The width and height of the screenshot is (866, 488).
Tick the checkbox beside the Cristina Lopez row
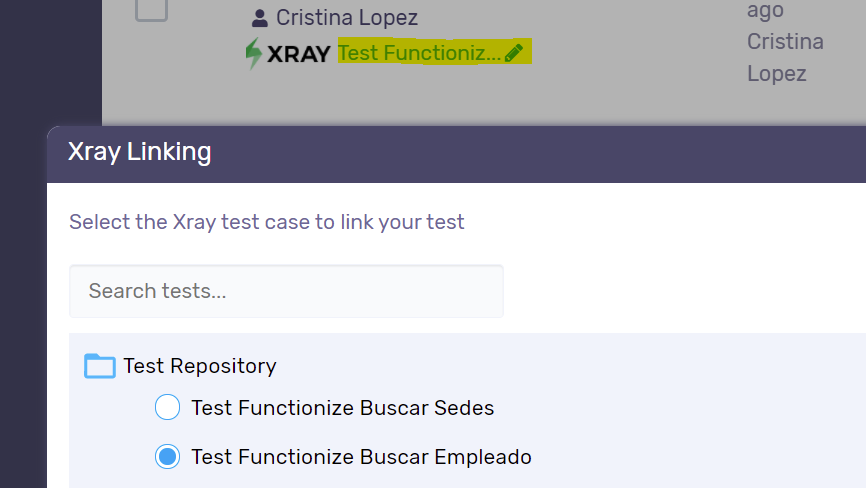tap(151, 8)
